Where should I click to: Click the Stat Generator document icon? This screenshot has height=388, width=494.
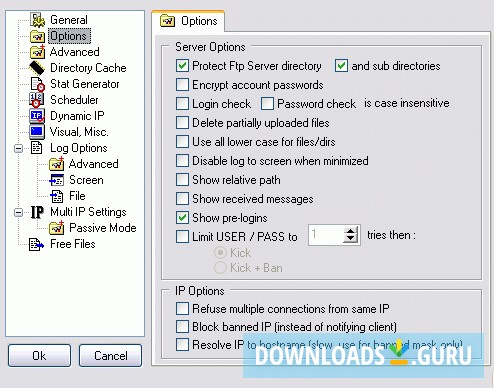tap(37, 84)
